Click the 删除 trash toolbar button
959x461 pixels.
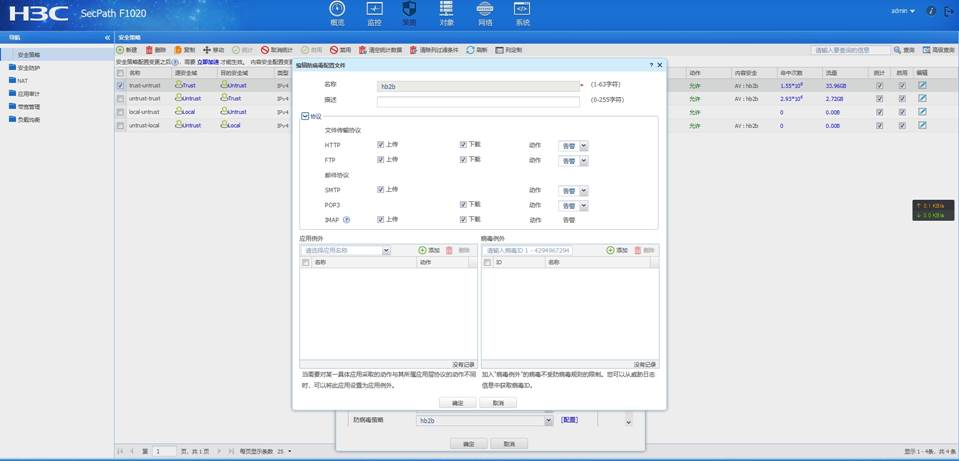[155, 50]
